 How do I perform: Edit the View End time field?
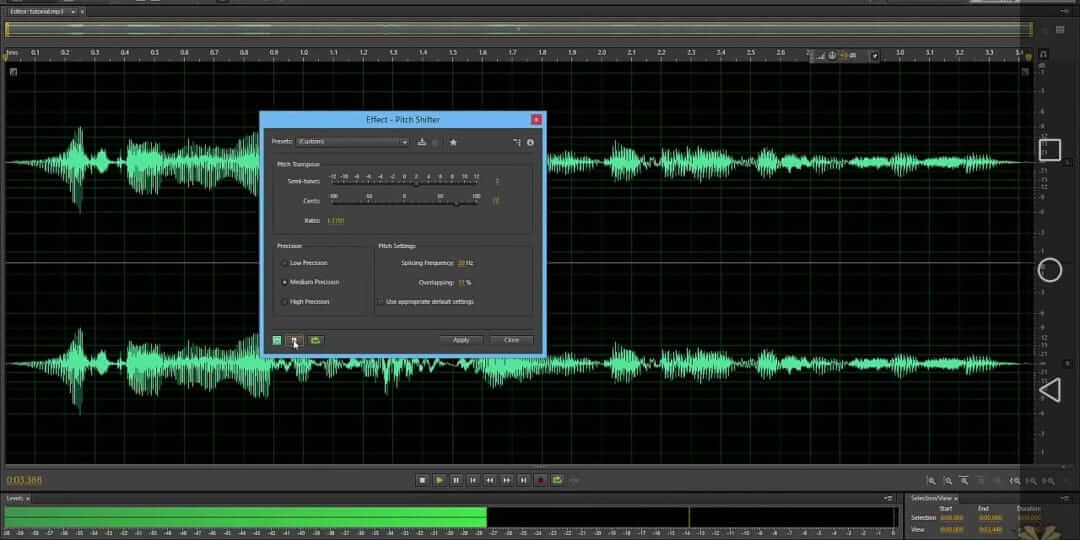[x=990, y=530]
